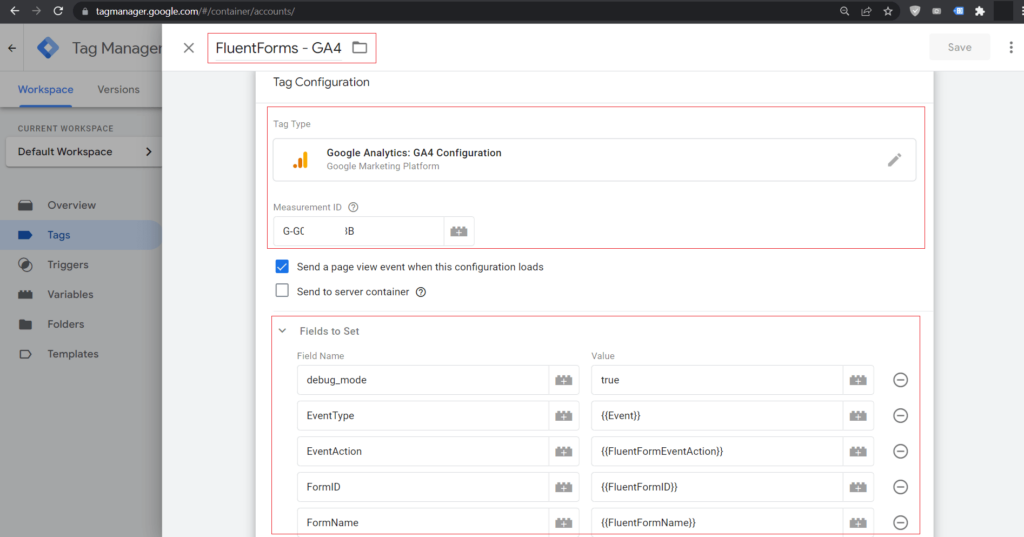Click the FormName field name input
Image resolution: width=1024 pixels, height=537 pixels.
point(423,523)
